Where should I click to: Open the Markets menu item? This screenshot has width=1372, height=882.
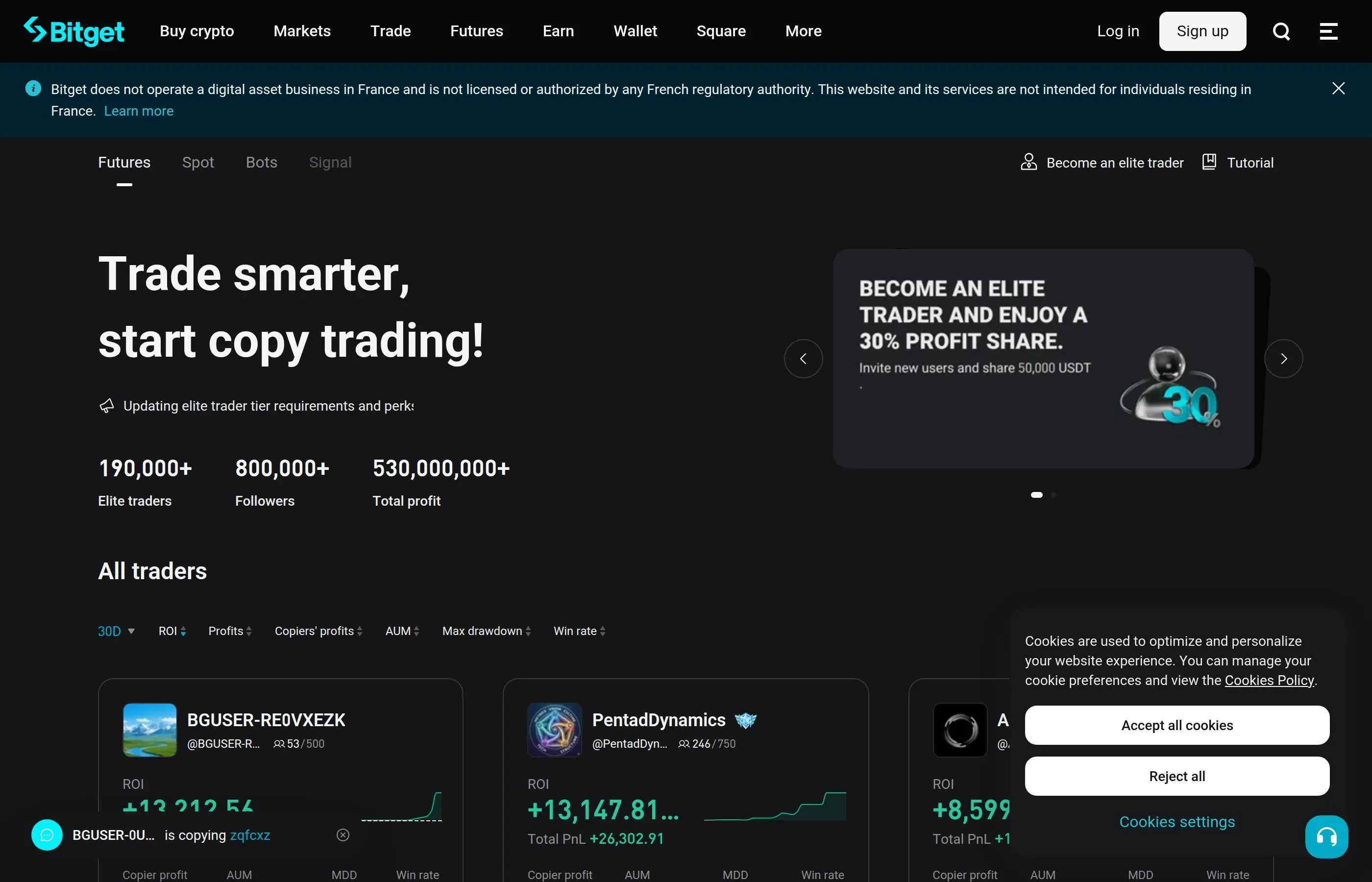302,31
